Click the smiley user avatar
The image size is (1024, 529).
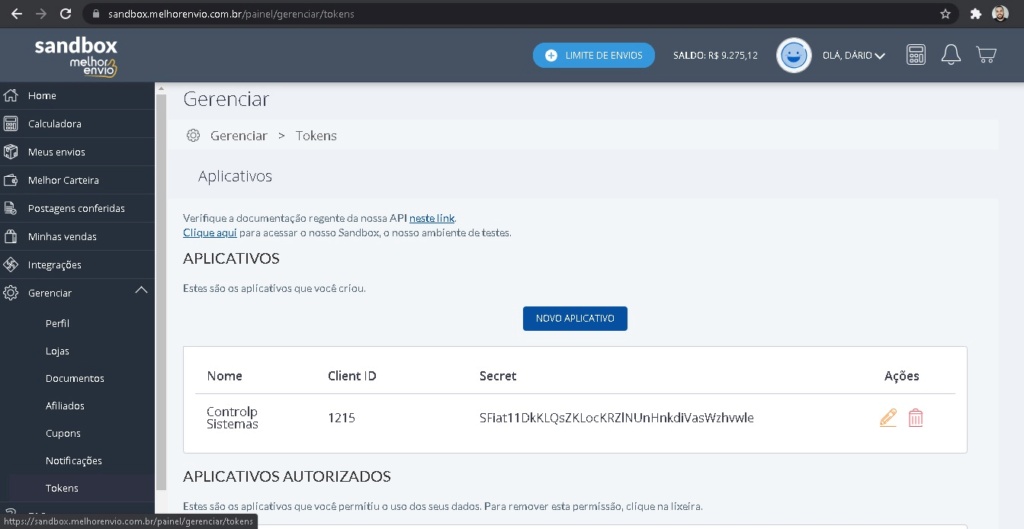coord(793,56)
